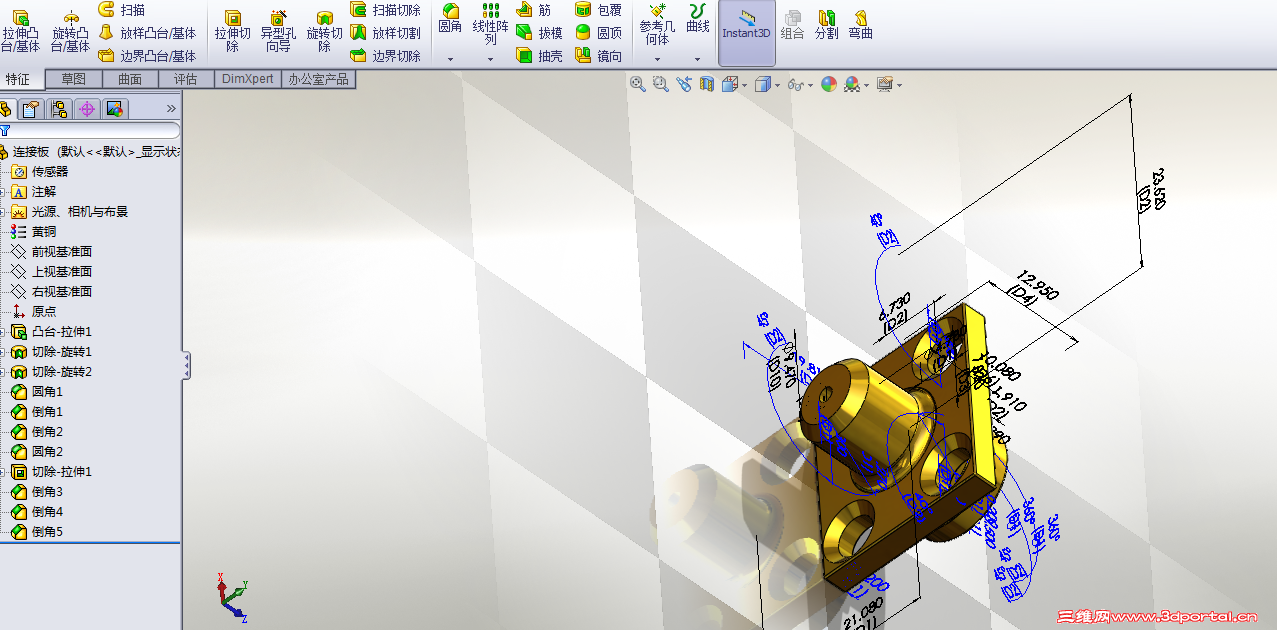Select the 圆顶 dome tool
Viewport: 1277px width, 630px height.
598,32
